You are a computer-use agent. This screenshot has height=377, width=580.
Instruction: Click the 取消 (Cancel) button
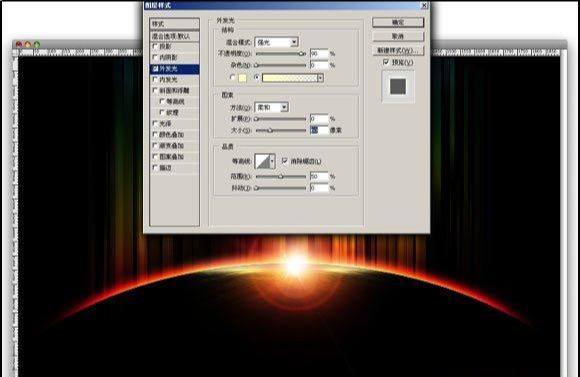point(398,36)
